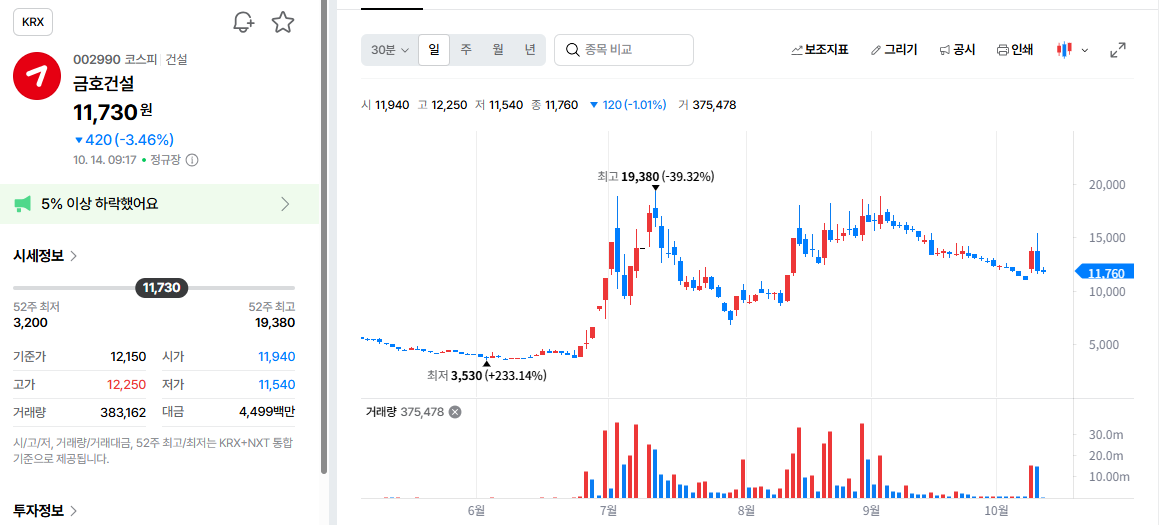Expand the 투자정보 section
Screen dimensions: 1160x525
pyautogui.click(x=46, y=510)
